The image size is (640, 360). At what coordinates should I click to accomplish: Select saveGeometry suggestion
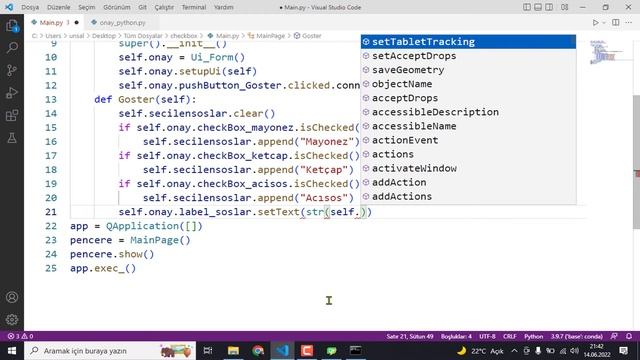click(x=468, y=70)
